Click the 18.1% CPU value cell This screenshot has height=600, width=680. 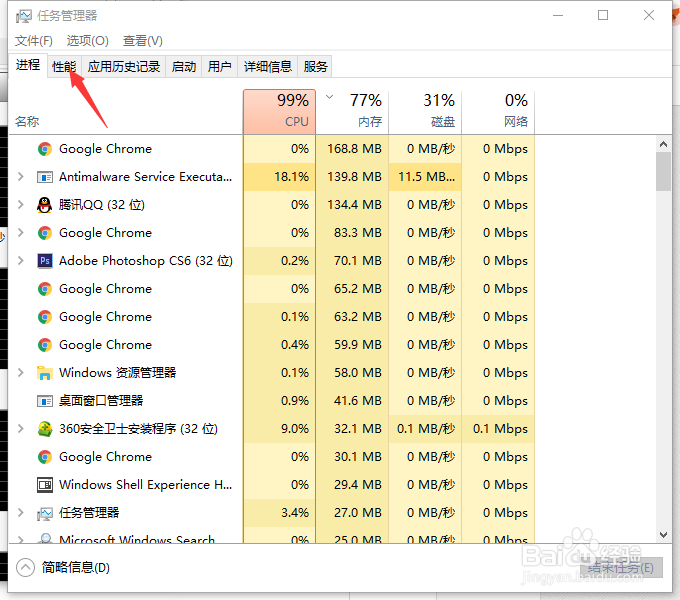pyautogui.click(x=280, y=177)
